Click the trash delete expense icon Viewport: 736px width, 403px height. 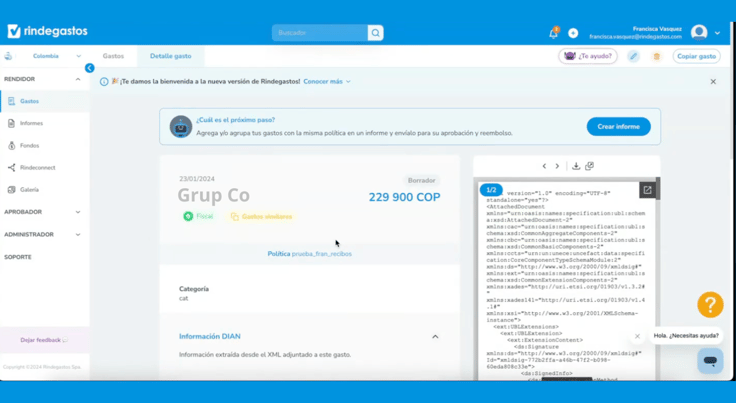657,56
